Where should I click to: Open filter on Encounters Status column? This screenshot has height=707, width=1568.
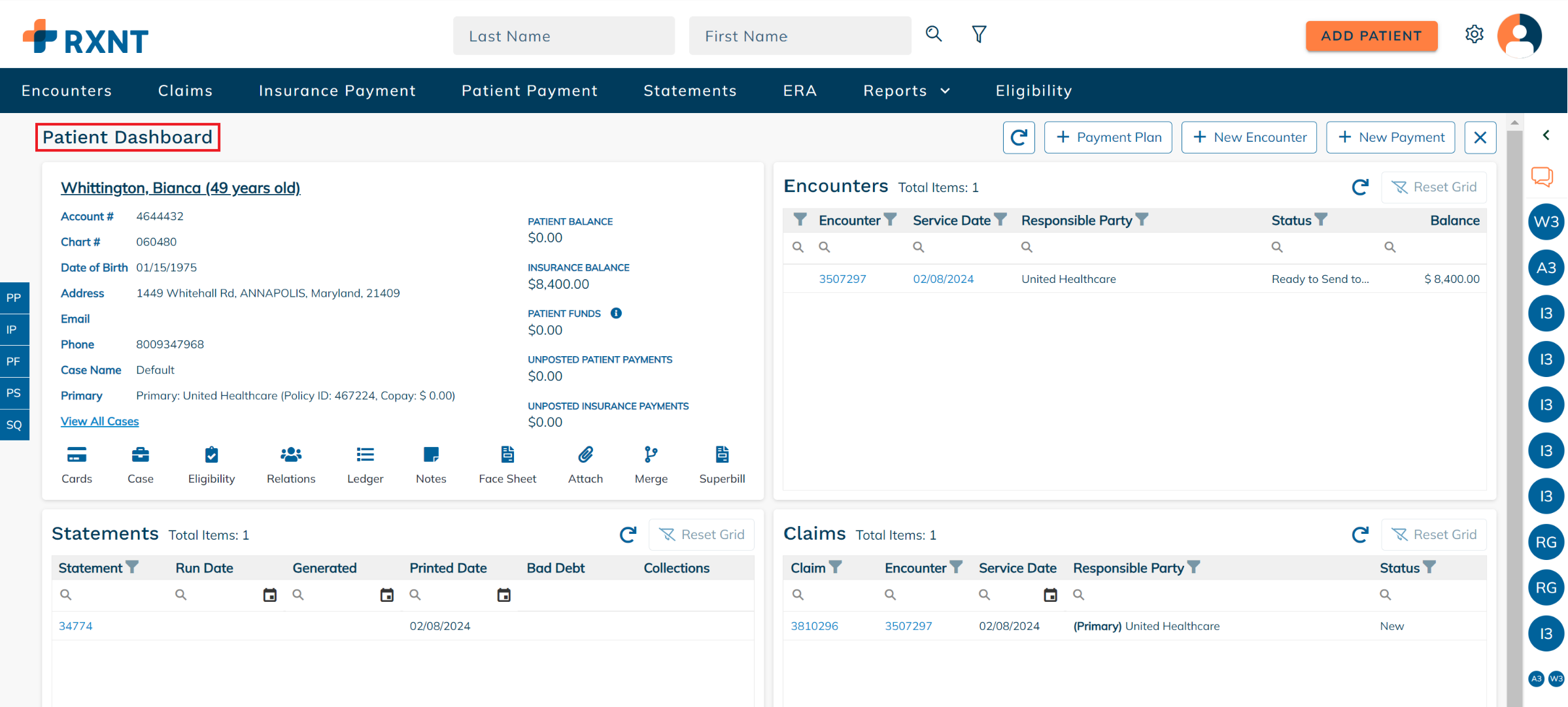(x=1321, y=220)
